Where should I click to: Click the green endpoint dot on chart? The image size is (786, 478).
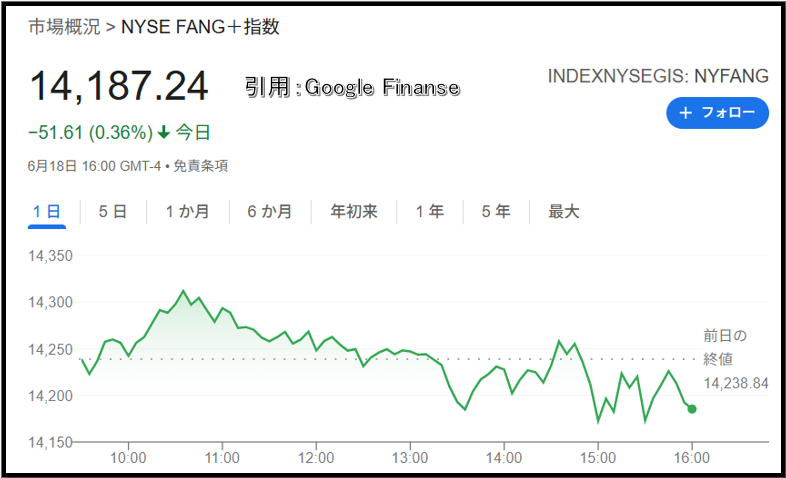(692, 409)
